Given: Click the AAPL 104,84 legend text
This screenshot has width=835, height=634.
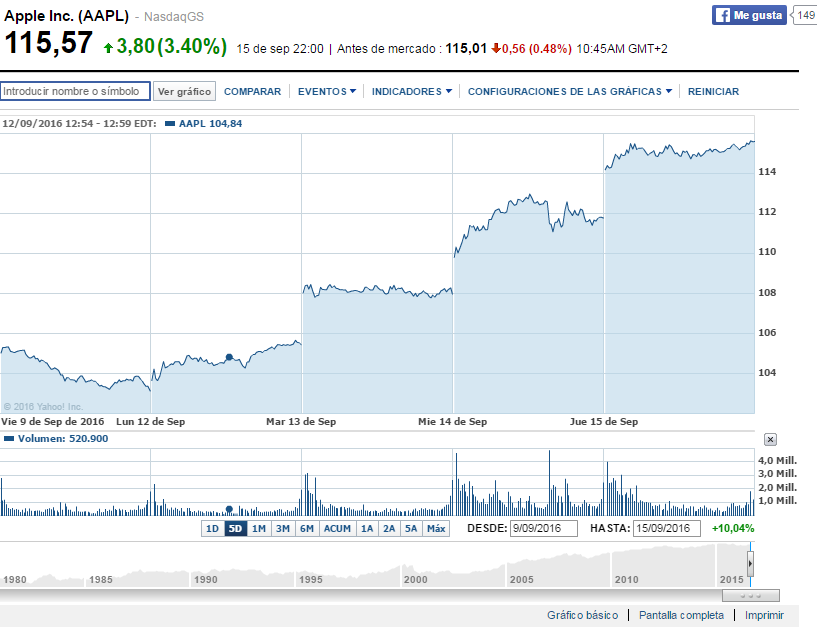Looking at the screenshot, I should (210, 123).
